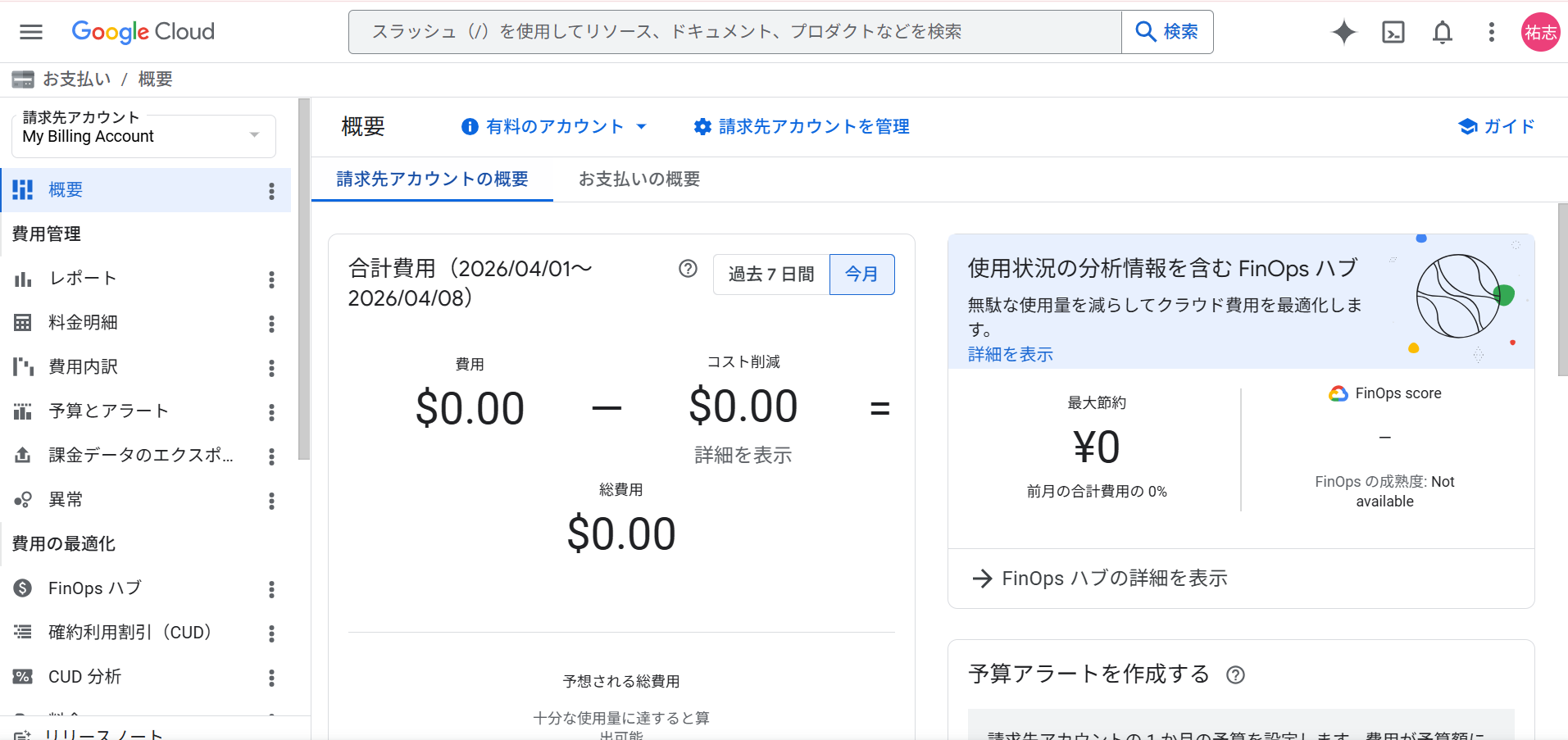Viewport: 1568px width, 740px height.
Task: Switch to お支払いの概要 tab
Action: [639, 179]
